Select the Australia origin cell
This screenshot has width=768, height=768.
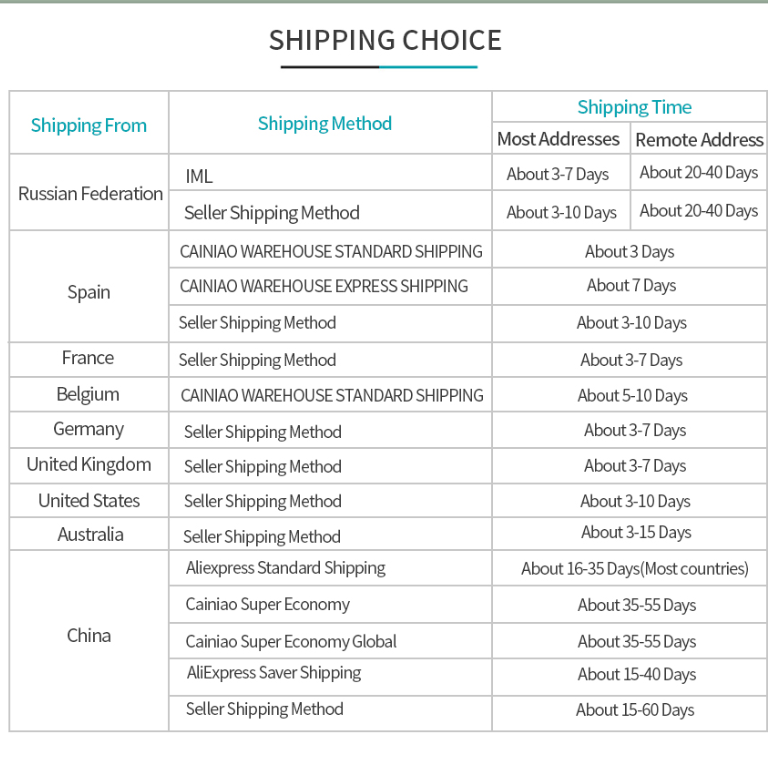(x=90, y=534)
